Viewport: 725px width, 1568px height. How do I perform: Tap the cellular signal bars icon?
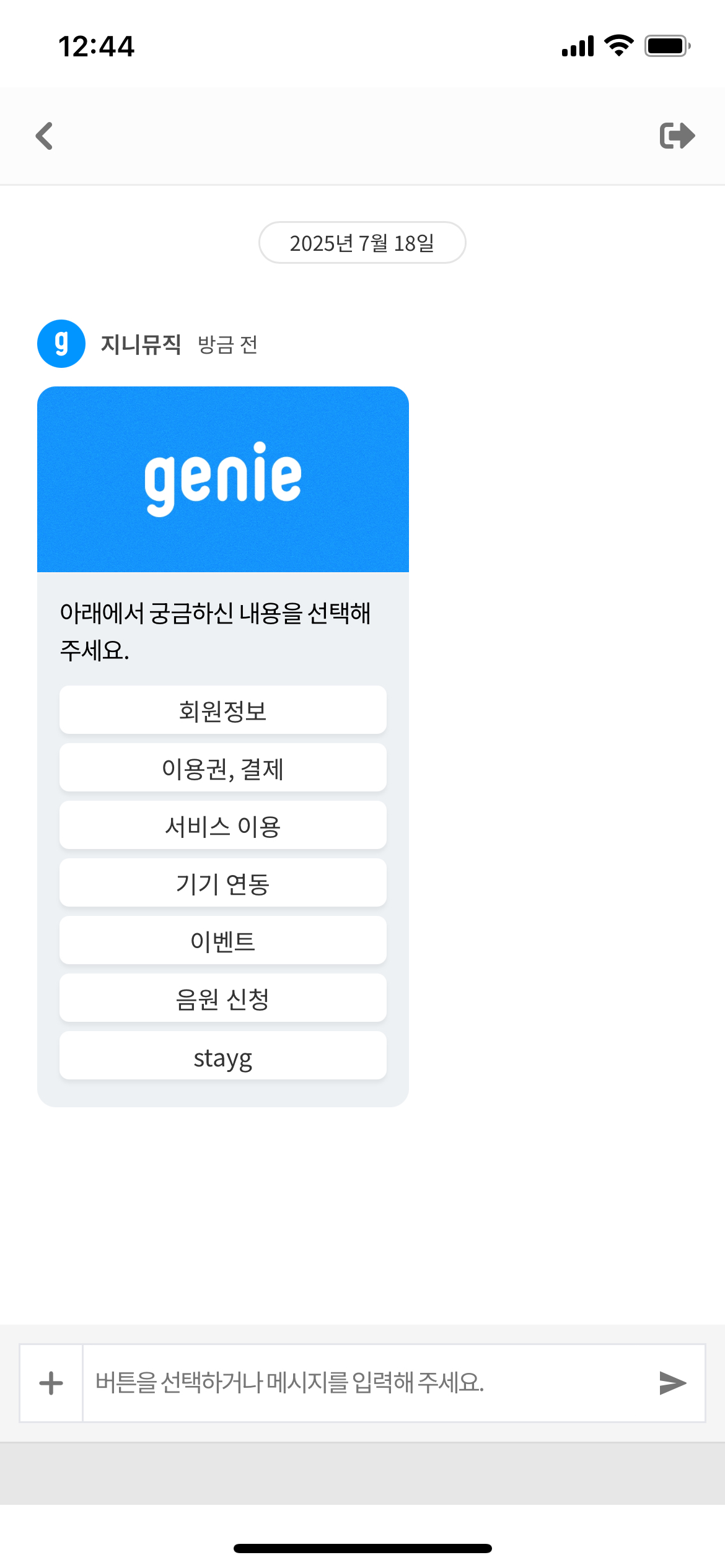pos(578,46)
